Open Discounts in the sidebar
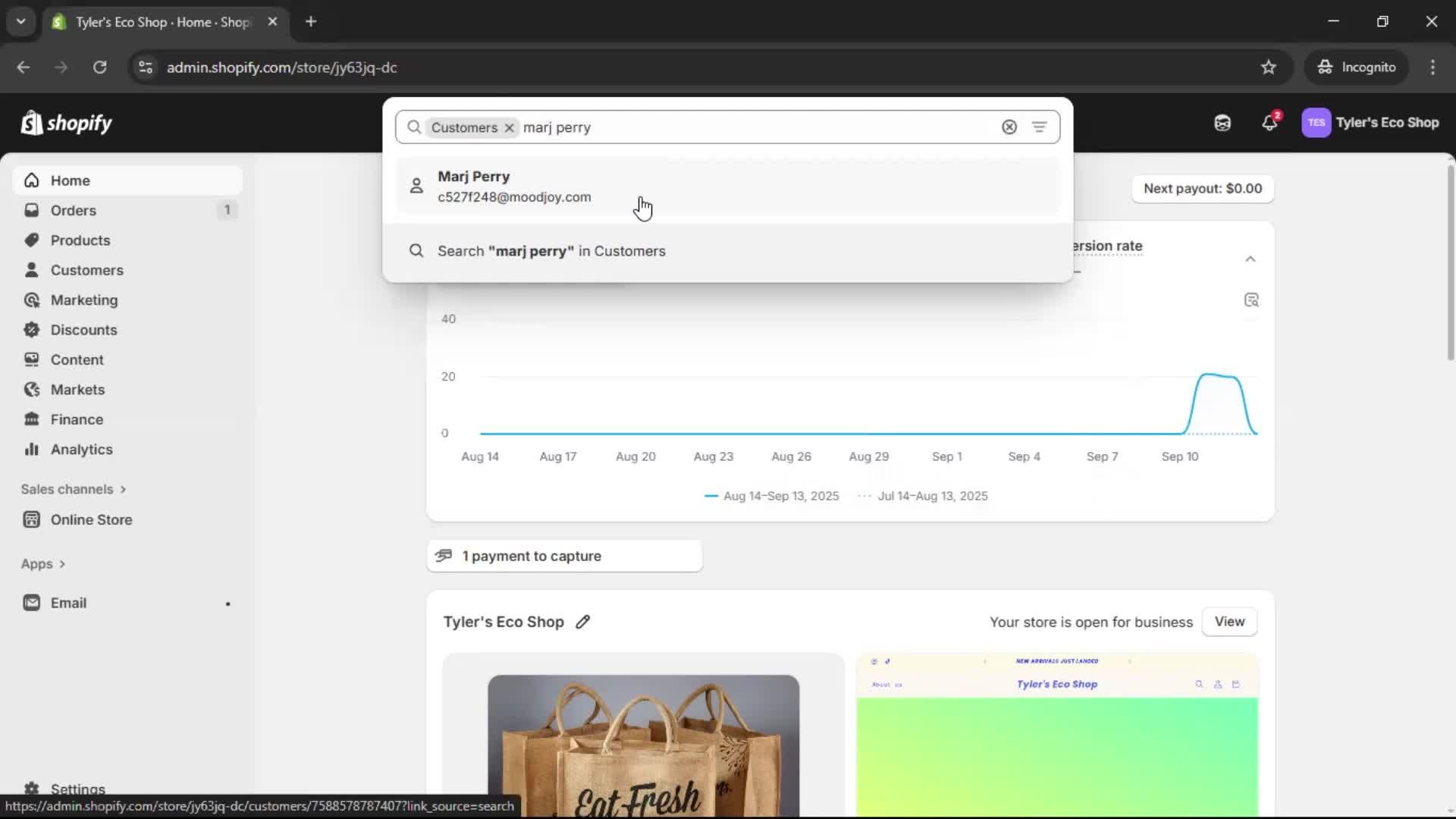 click(x=127, y=330)
